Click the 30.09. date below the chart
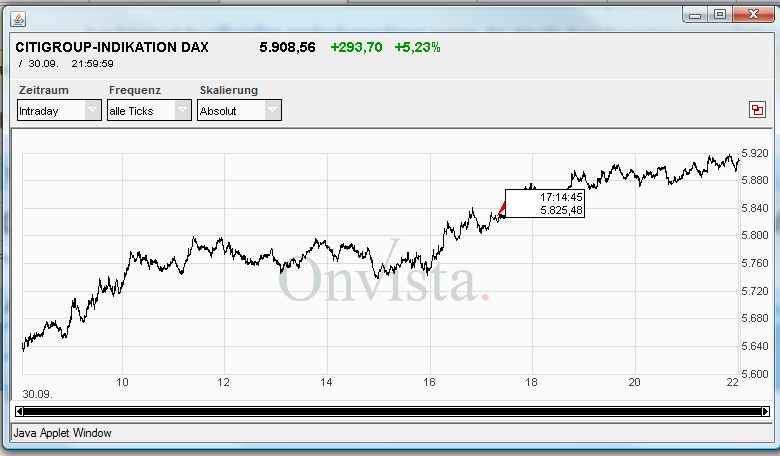The width and height of the screenshot is (780, 456). 37,394
